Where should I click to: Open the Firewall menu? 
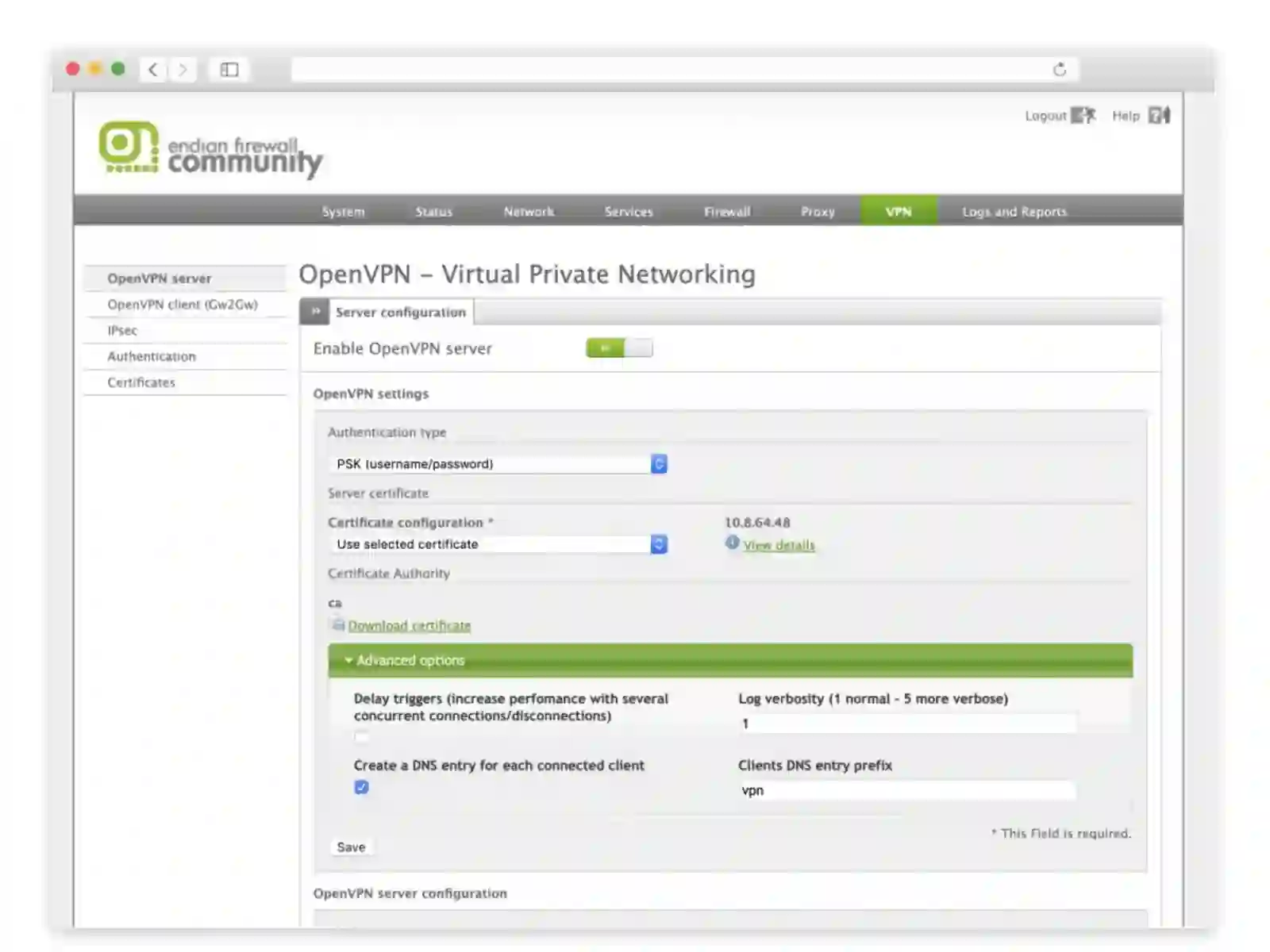[727, 212]
